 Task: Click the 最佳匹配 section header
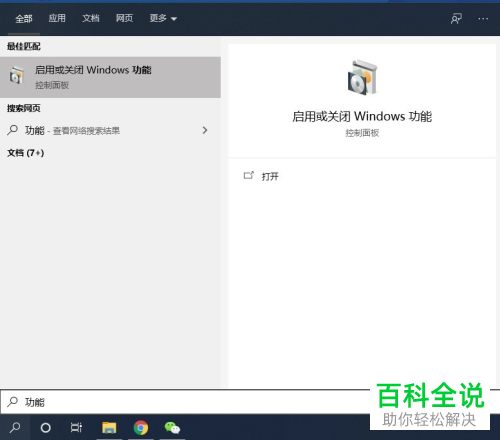click(24, 46)
